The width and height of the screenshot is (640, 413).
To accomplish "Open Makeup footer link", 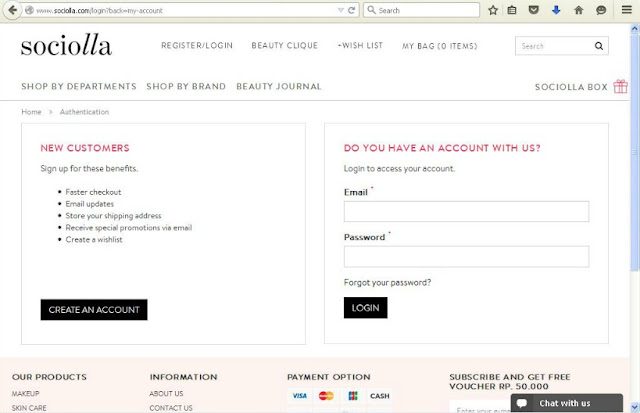I will click(25, 393).
